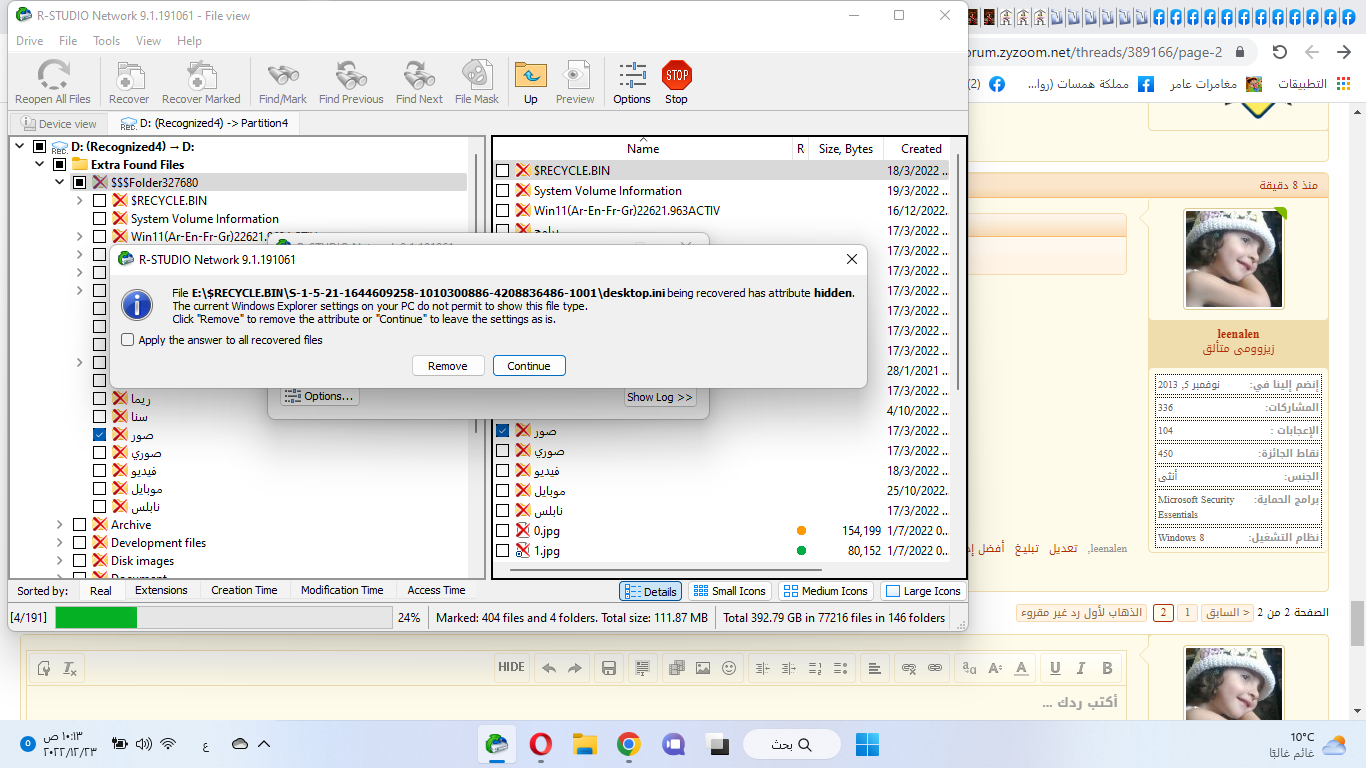Expand the Archive tree node
This screenshot has height=768, width=1366.
click(59, 525)
